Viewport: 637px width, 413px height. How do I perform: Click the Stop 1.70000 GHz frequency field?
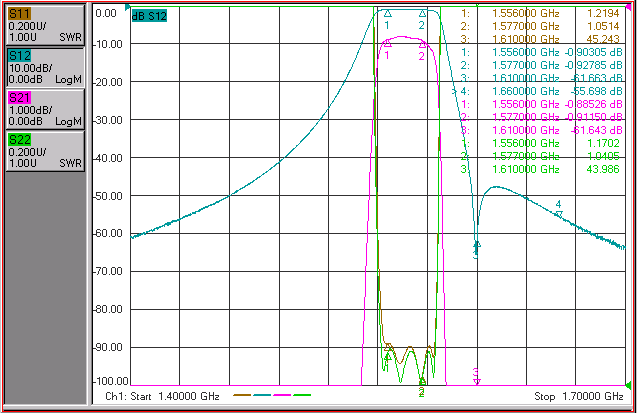tap(579, 396)
